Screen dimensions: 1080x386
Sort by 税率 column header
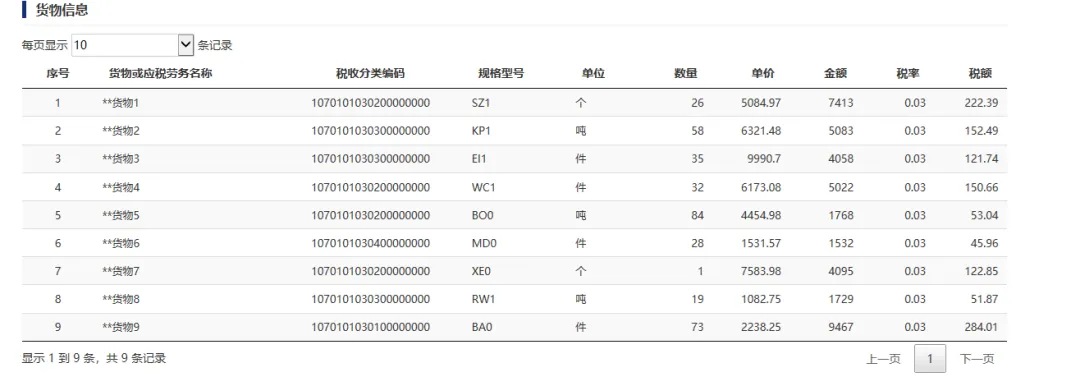click(908, 73)
